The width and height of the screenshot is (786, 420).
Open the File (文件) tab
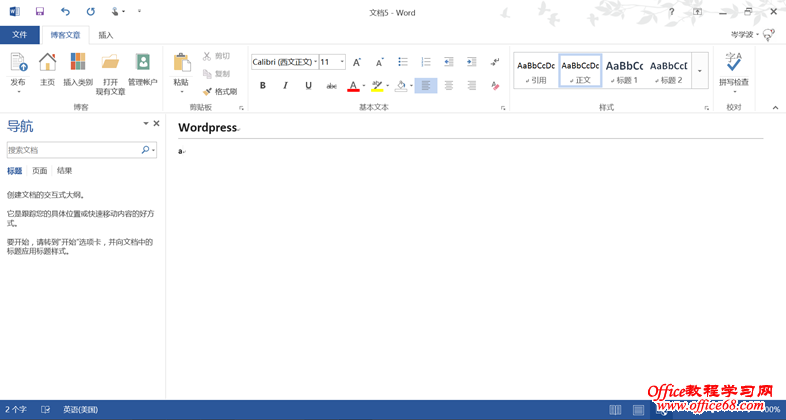point(20,35)
